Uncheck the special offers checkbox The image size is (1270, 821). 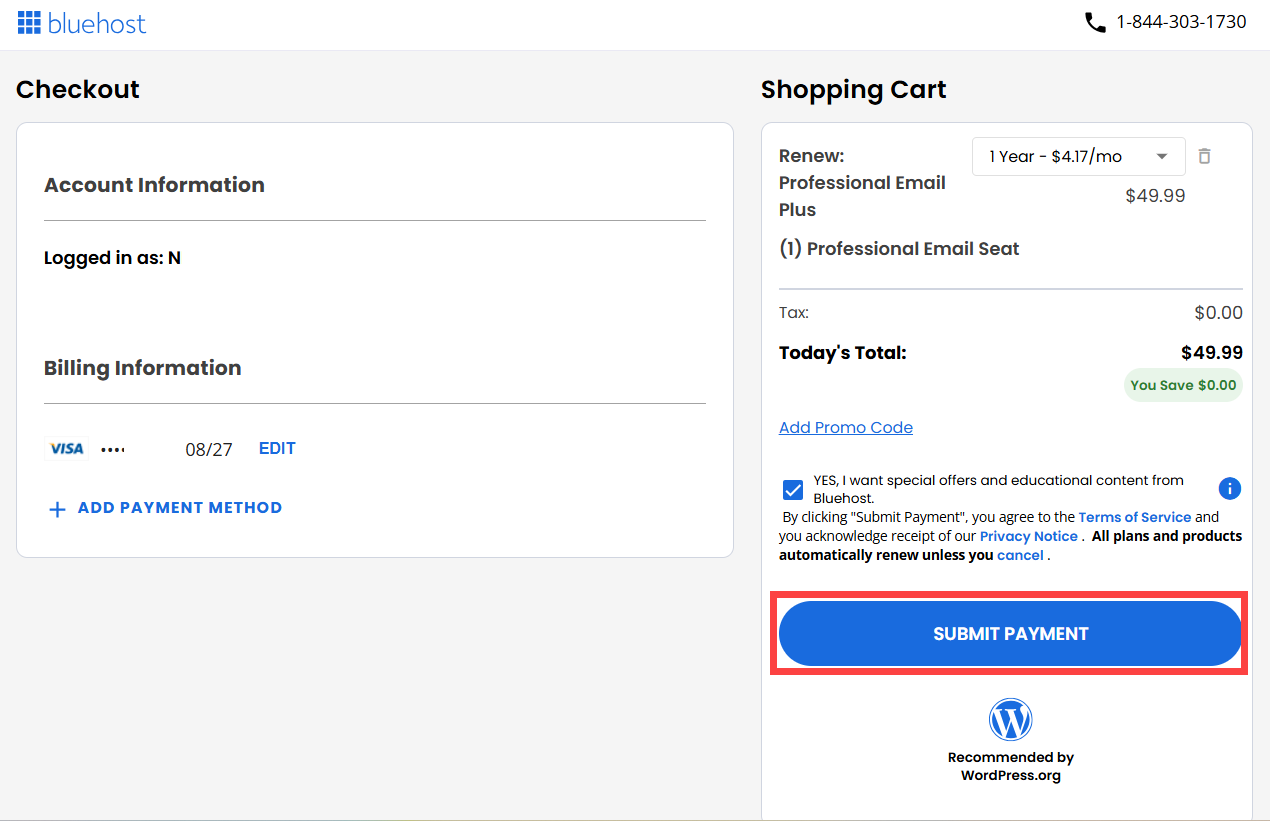pos(793,490)
